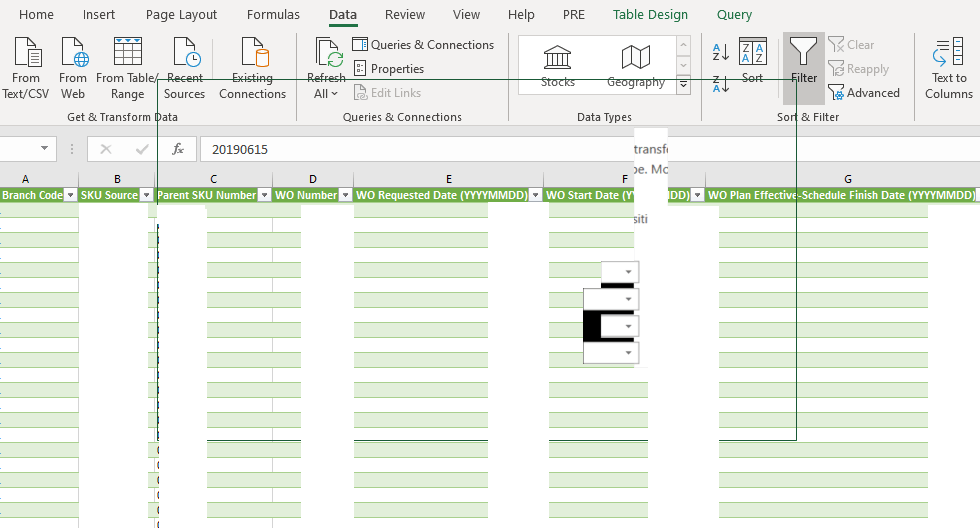Open Parent SKU Number filter dropdown

[264, 195]
